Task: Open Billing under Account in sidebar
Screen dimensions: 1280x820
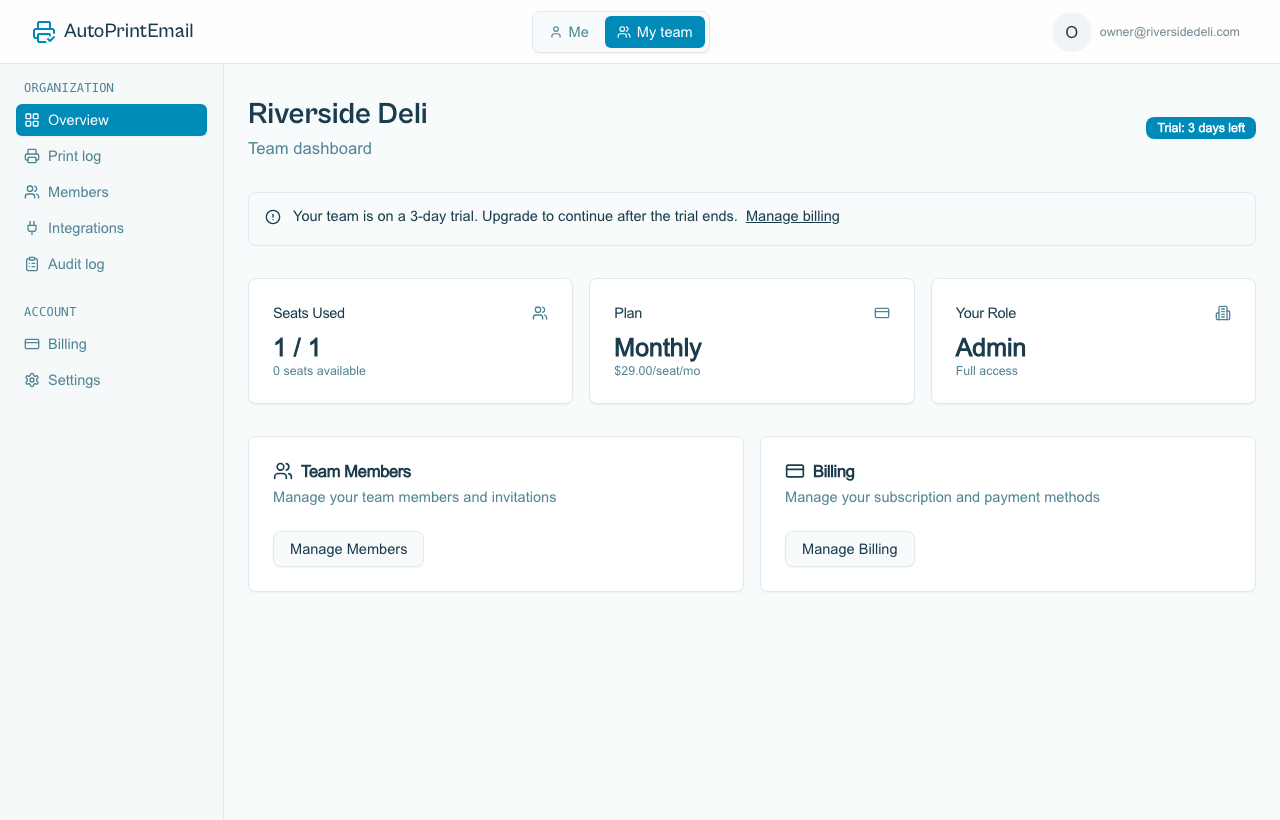Action: pos(111,344)
